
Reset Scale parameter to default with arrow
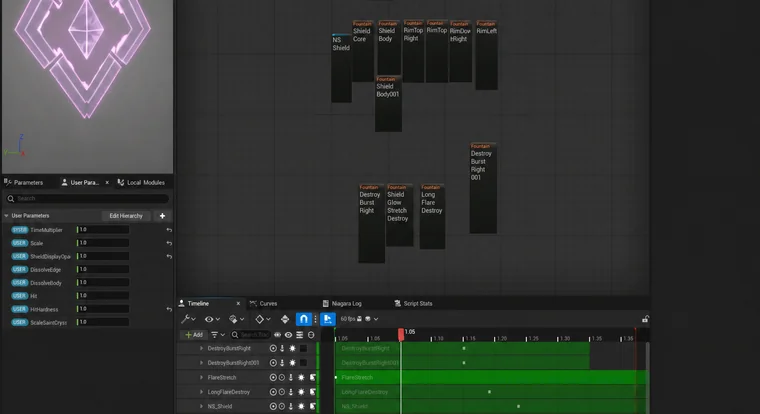(x=169, y=243)
